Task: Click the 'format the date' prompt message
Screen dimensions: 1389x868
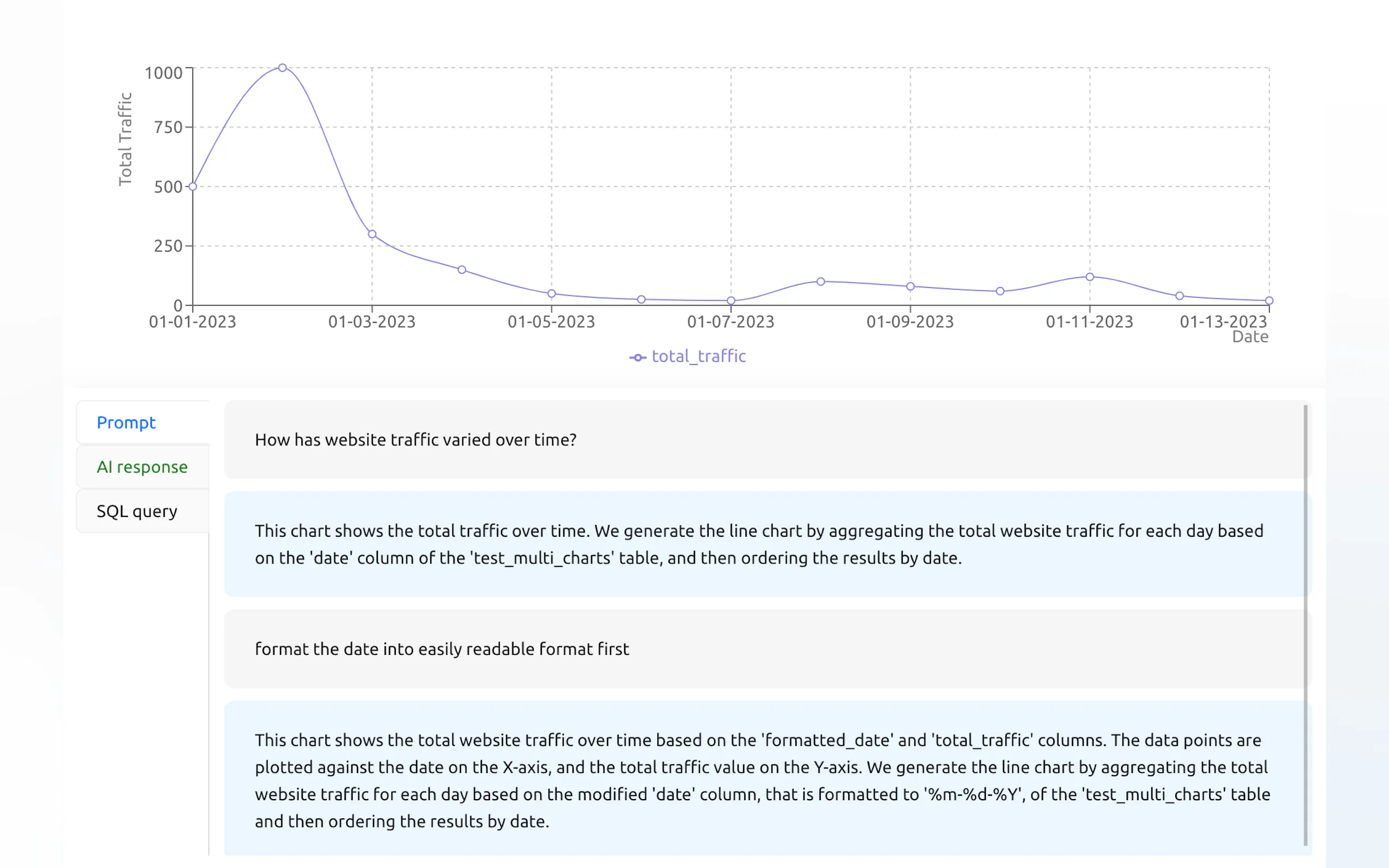Action: coord(441,649)
